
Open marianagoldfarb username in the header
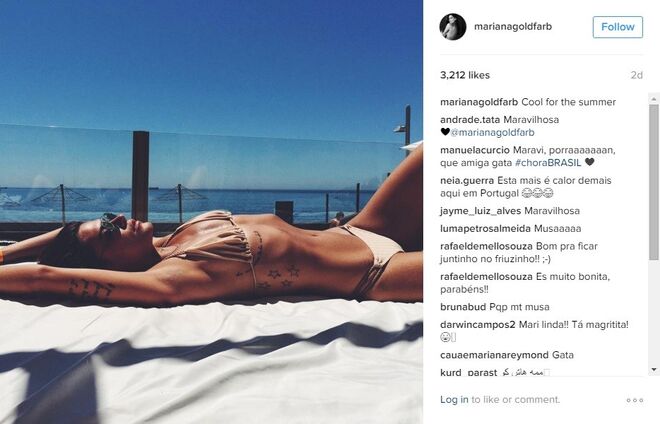point(513,27)
